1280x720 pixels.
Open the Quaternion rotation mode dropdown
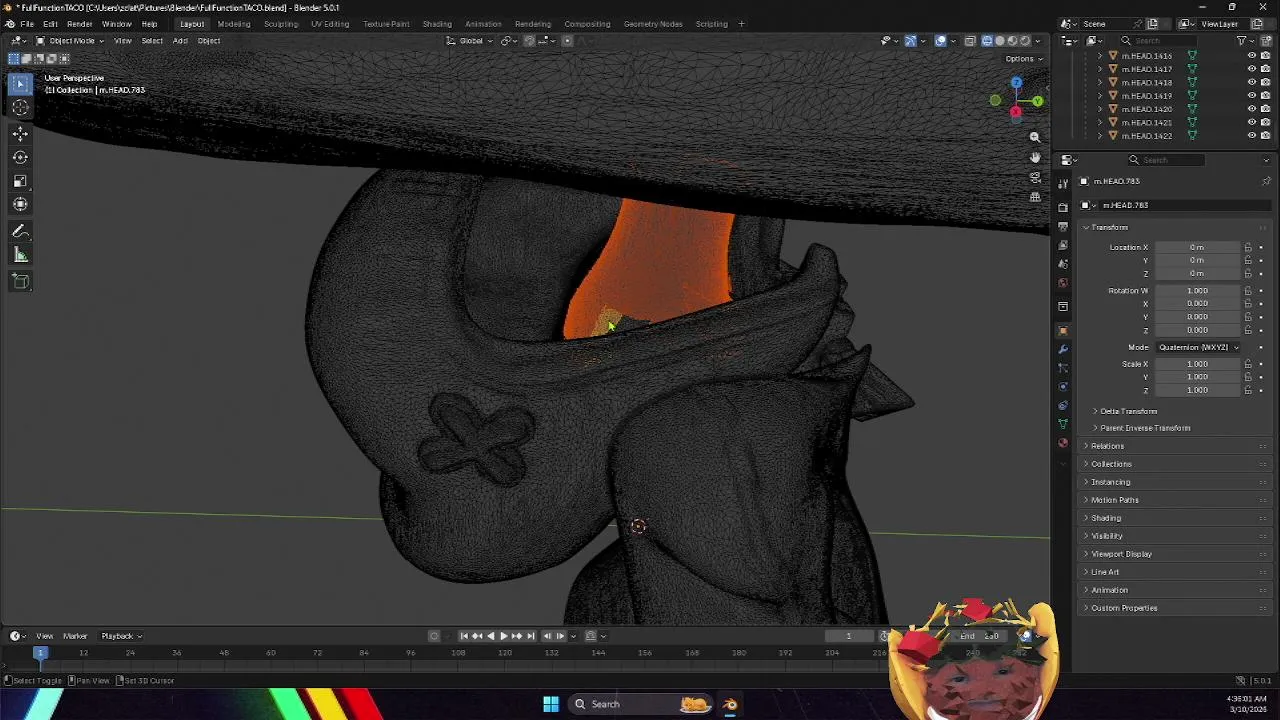pyautogui.click(x=1197, y=347)
